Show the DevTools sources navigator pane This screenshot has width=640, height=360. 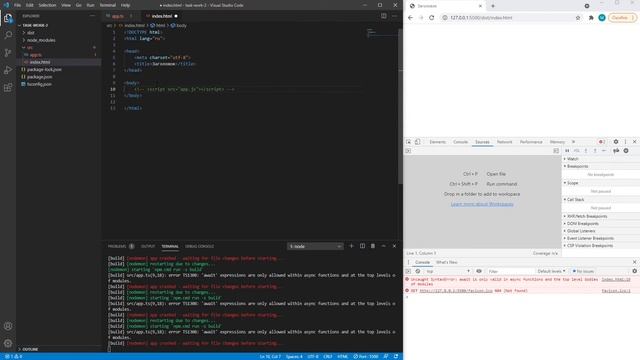(408, 151)
